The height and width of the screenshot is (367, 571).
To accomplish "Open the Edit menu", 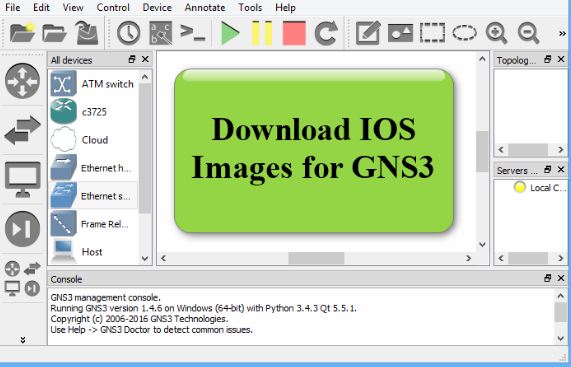I will coord(41,7).
